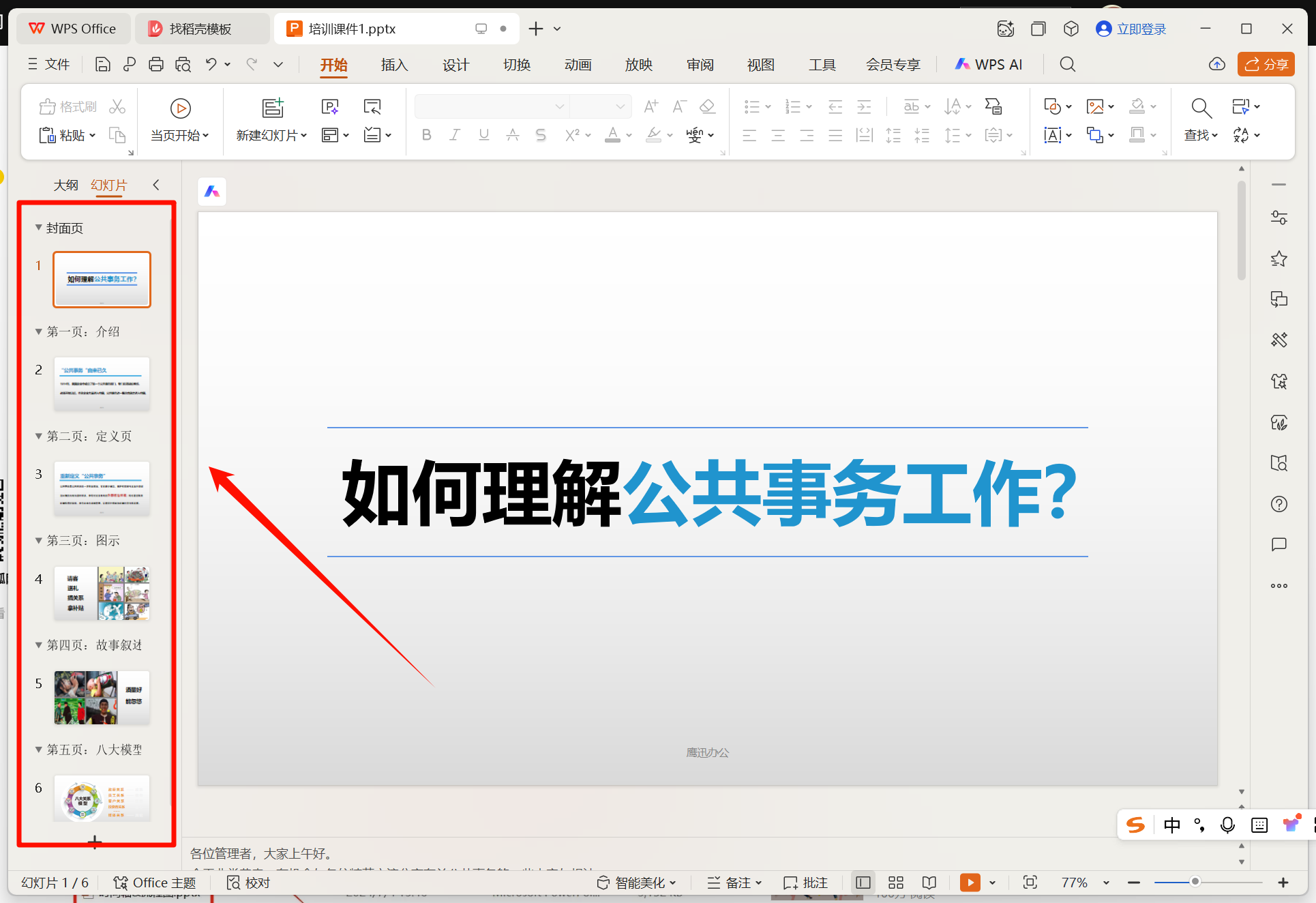Expand the zoom percentage 77% dropdown
The height and width of the screenshot is (903, 1316).
point(1106,882)
